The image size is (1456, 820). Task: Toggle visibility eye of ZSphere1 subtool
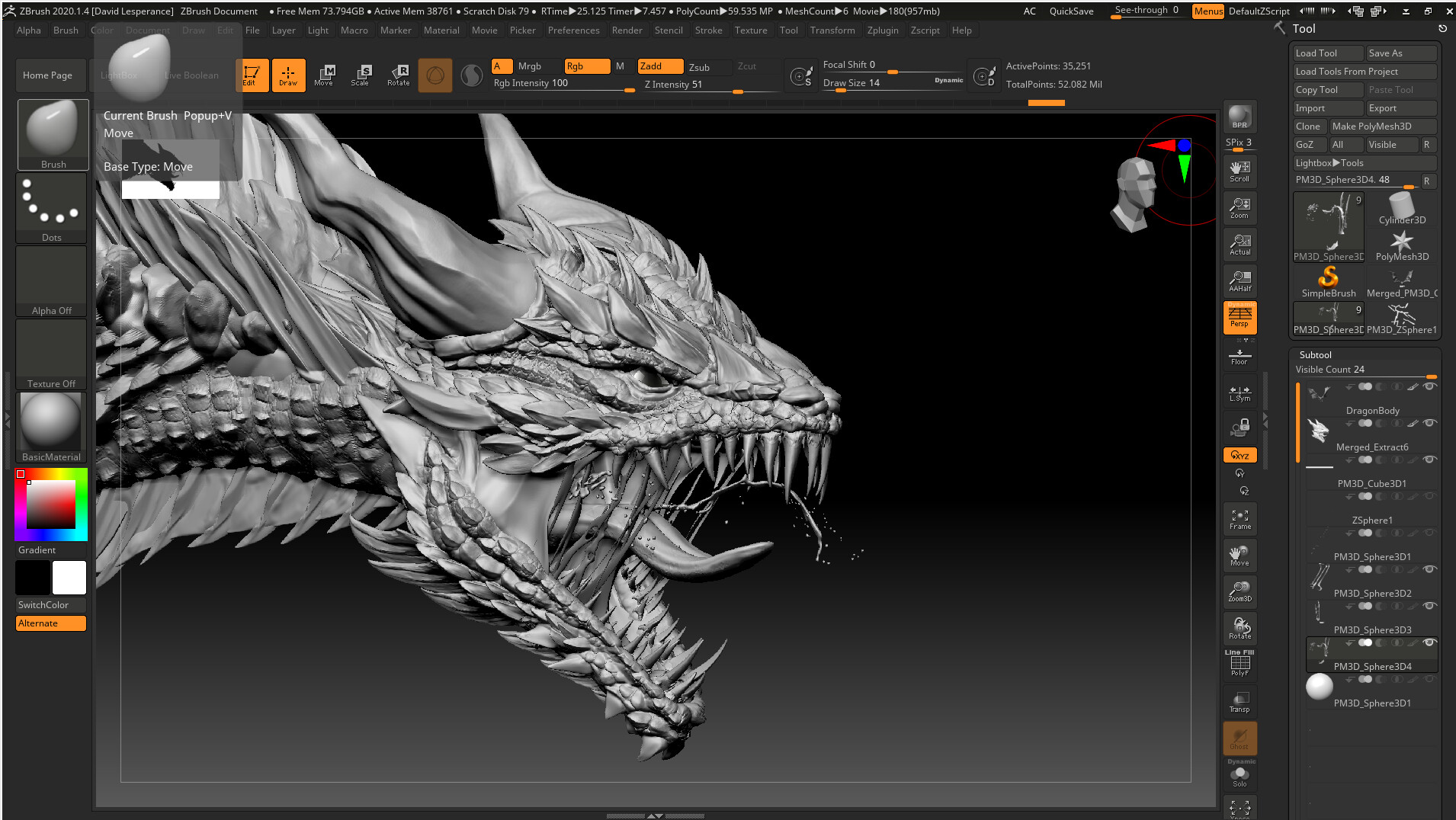[x=1430, y=496]
